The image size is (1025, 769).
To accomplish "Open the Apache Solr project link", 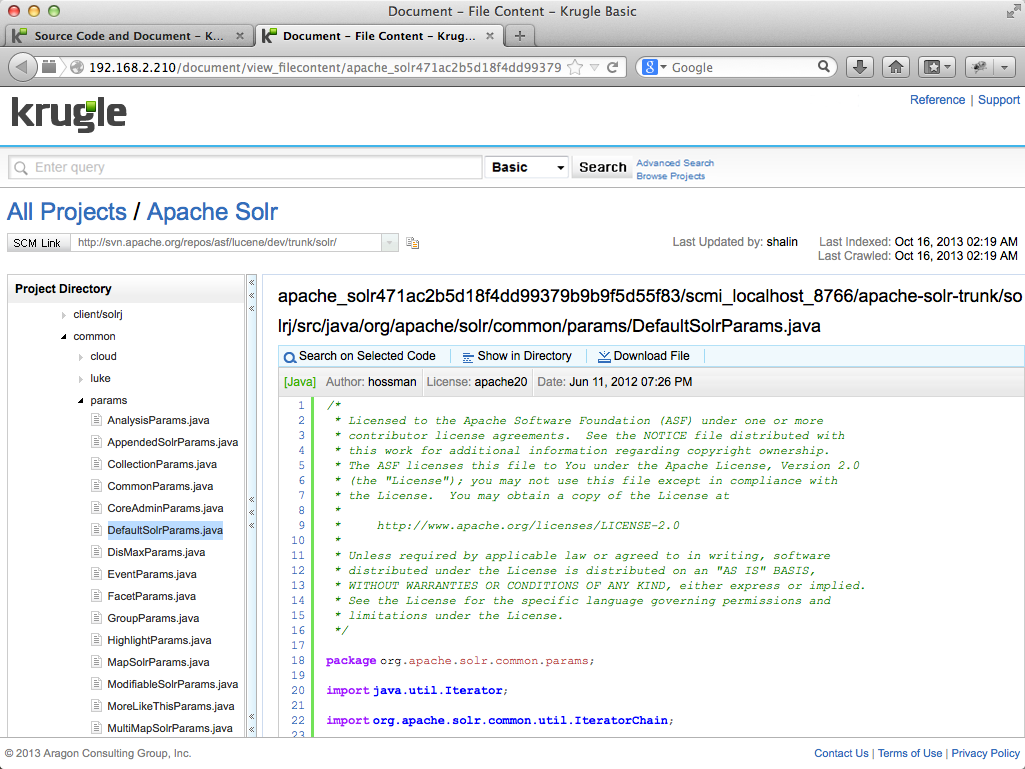I will [x=212, y=212].
